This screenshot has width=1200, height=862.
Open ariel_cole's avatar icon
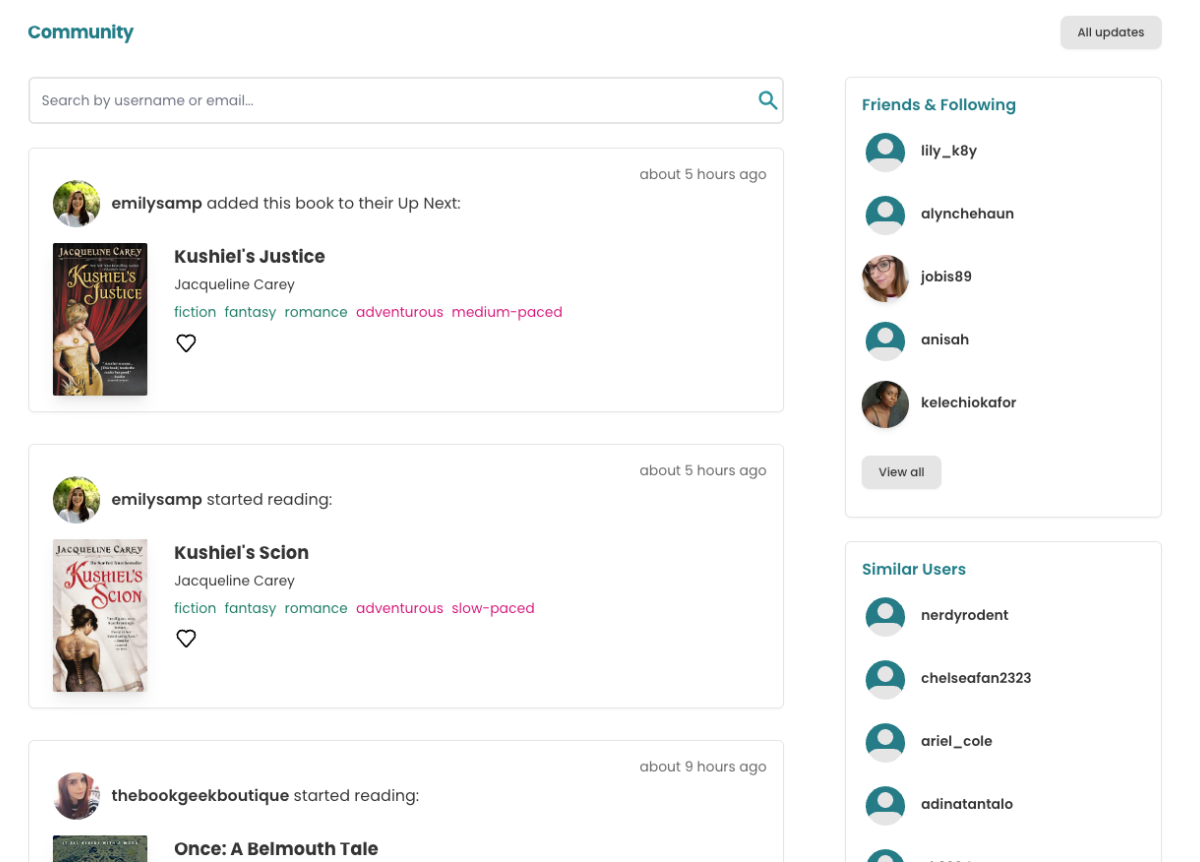[885, 742]
